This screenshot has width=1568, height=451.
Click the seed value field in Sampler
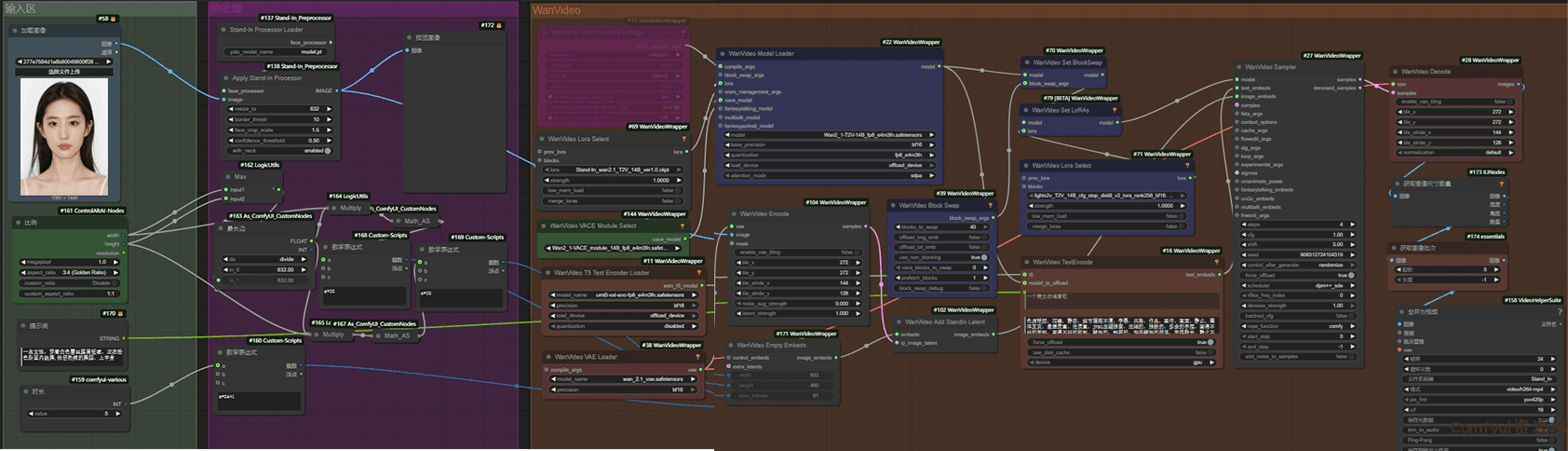click(1299, 254)
